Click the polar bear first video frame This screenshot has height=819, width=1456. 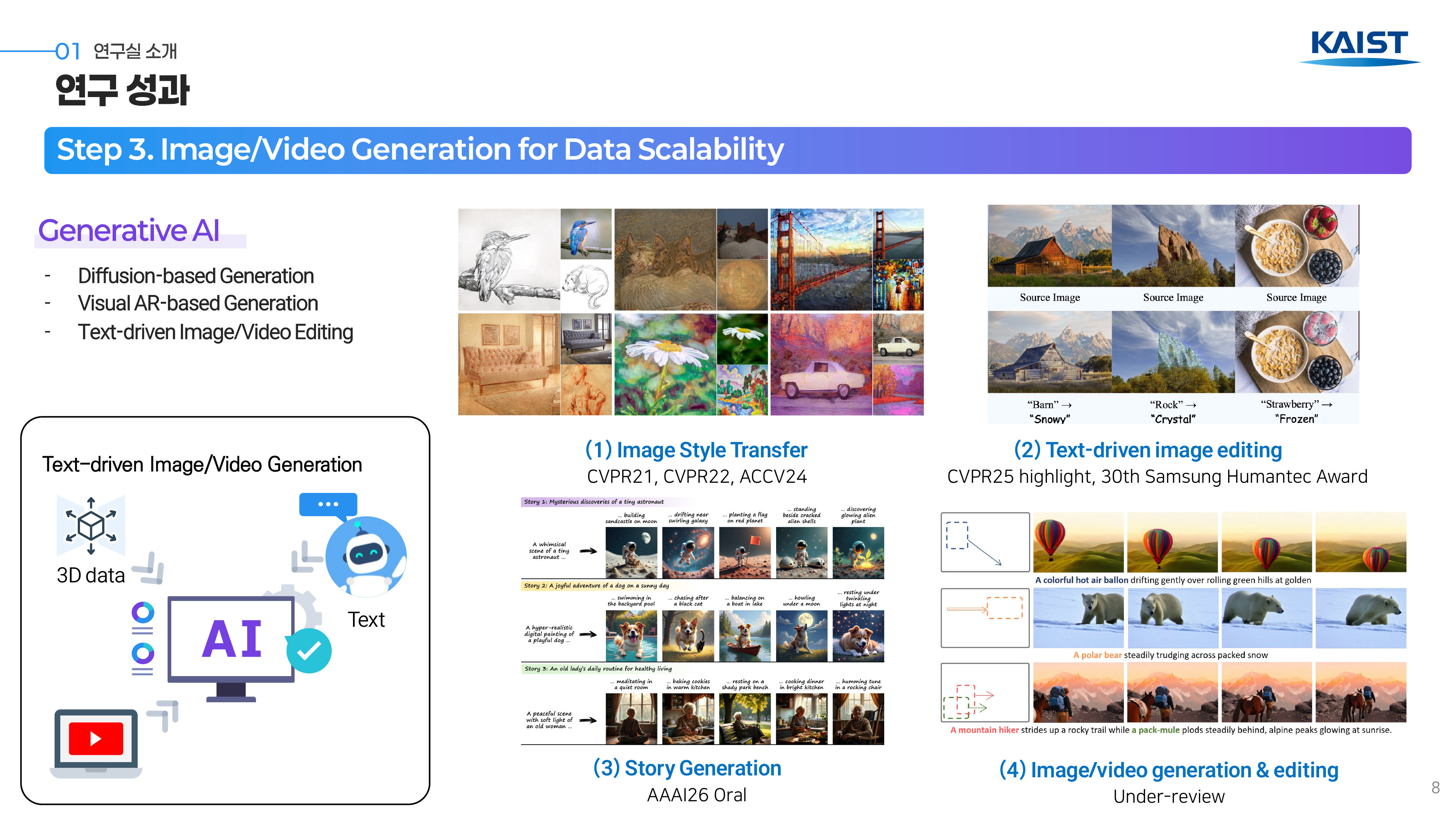pyautogui.click(x=1078, y=618)
